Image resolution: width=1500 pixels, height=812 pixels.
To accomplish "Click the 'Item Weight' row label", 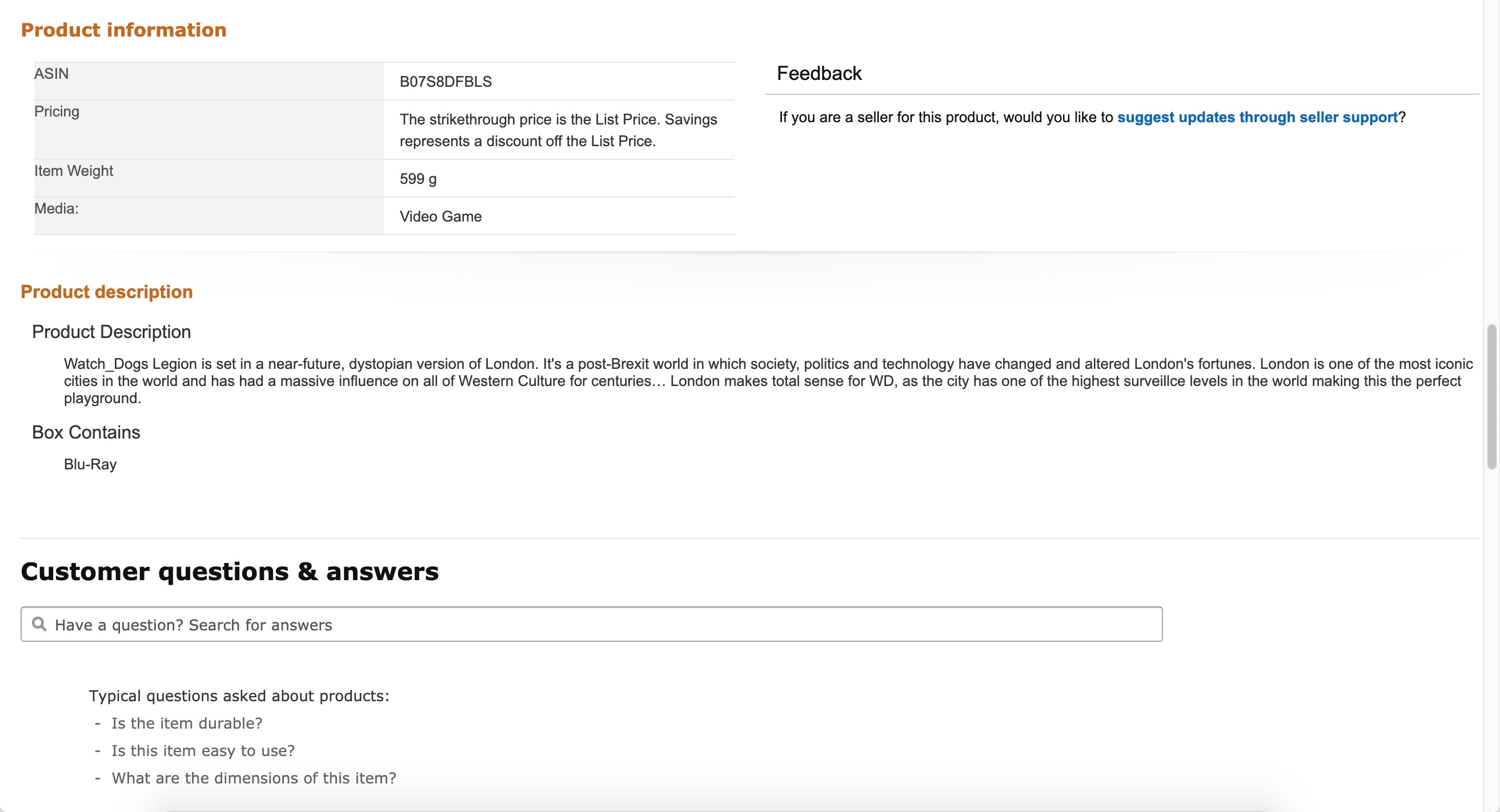I will pyautogui.click(x=73, y=171).
